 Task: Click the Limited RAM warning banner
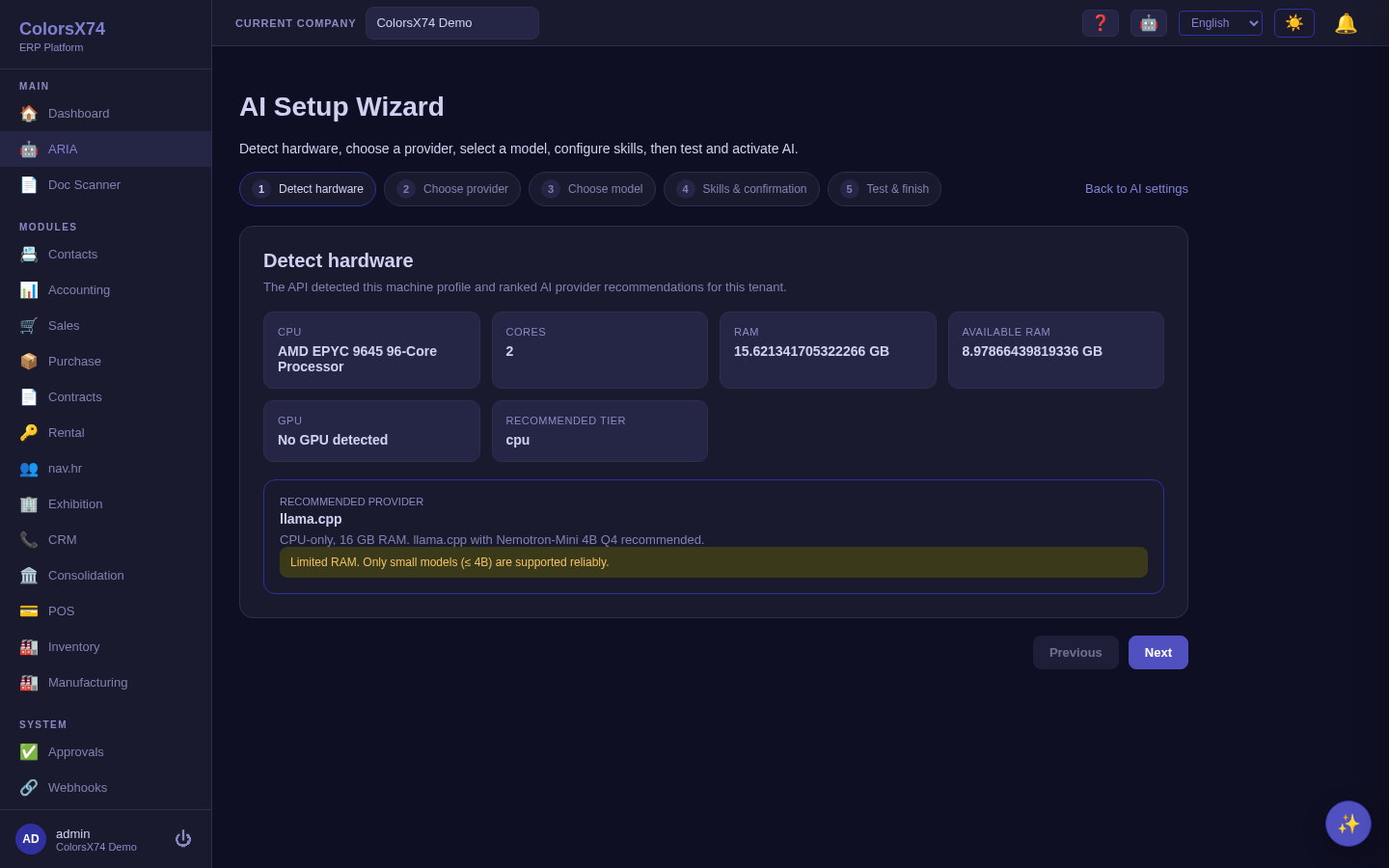714,562
